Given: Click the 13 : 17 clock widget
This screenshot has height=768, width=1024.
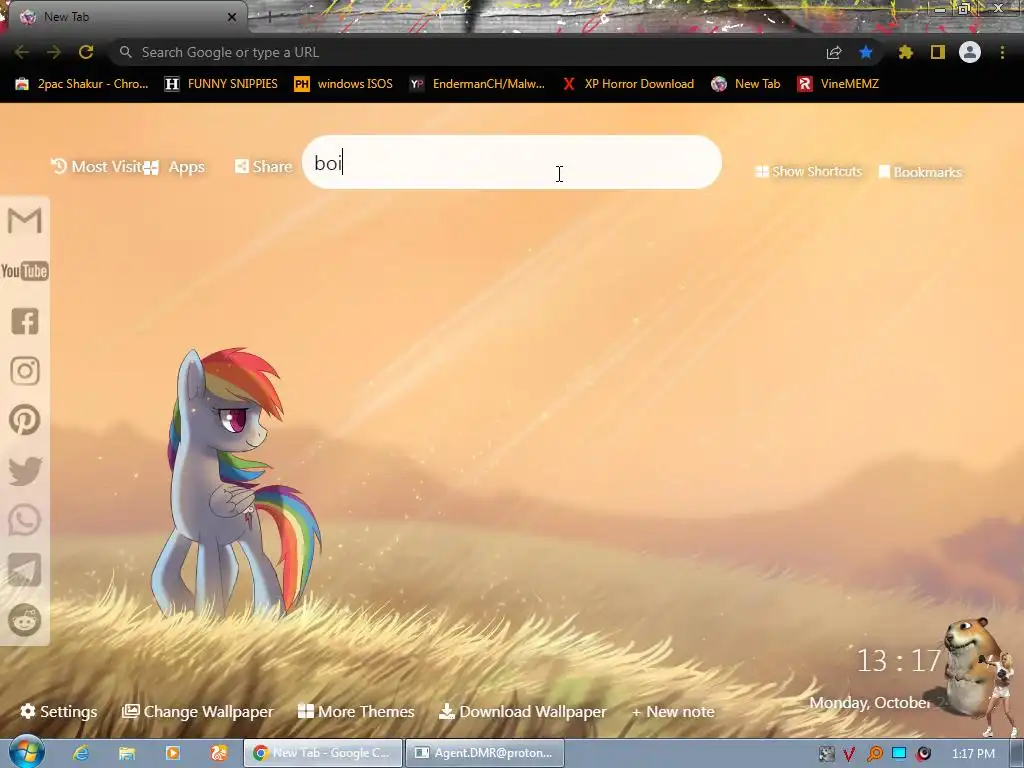Looking at the screenshot, I should [898, 661].
